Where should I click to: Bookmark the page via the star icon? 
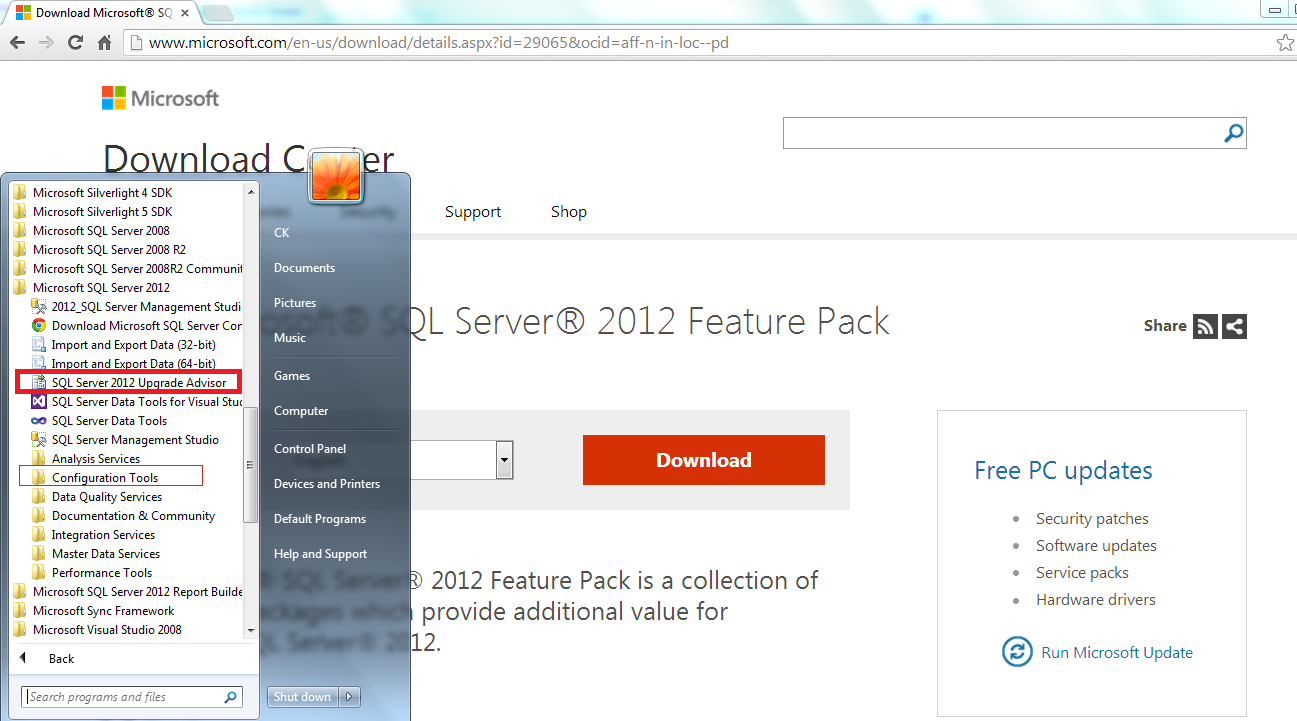point(1286,42)
